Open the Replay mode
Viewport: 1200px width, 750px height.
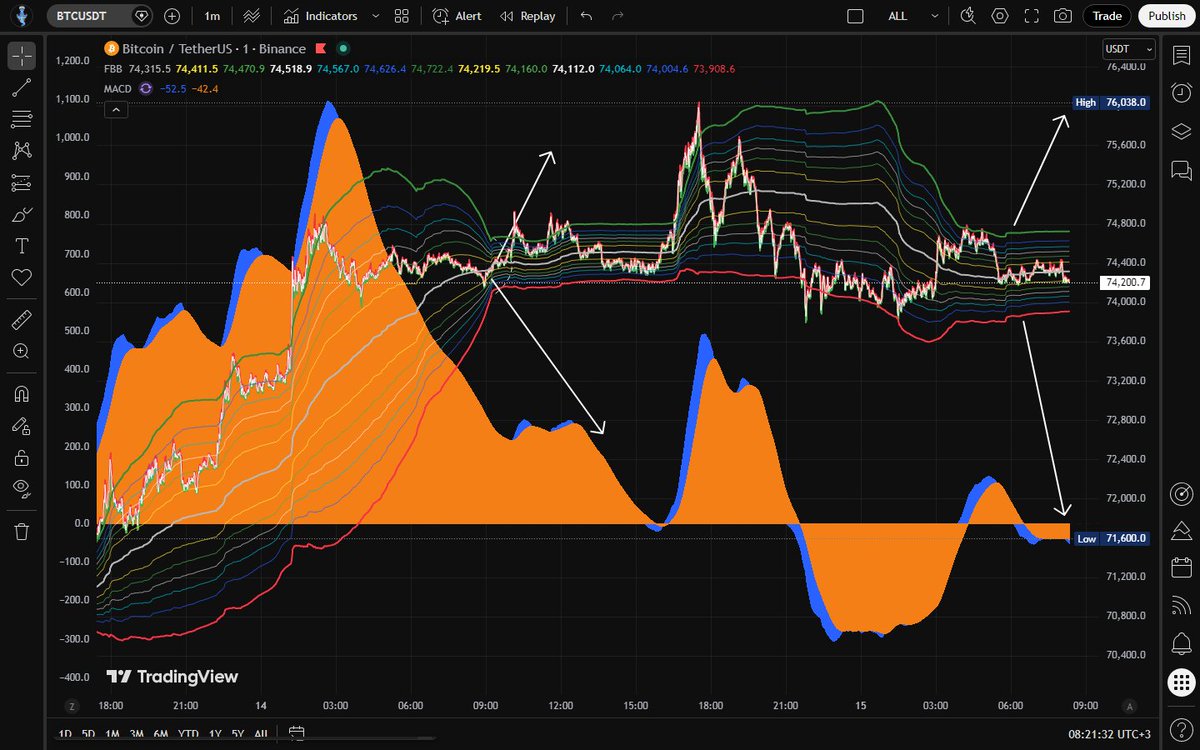pos(527,16)
